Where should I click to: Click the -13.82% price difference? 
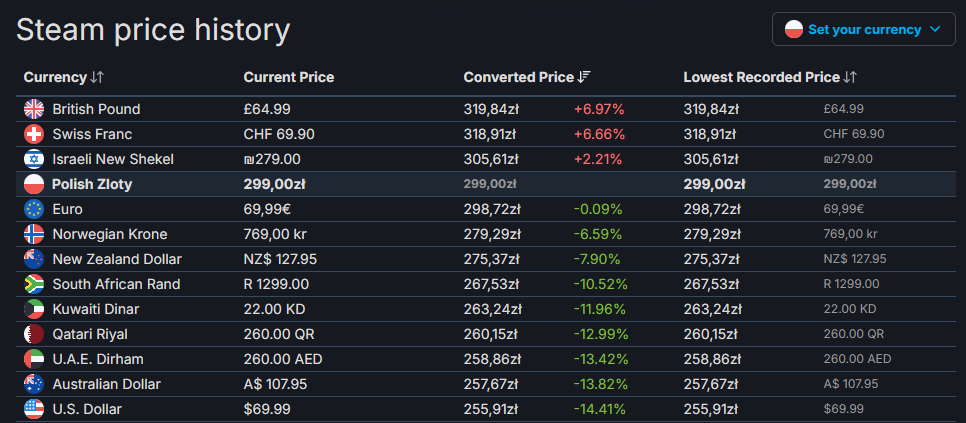(x=601, y=384)
